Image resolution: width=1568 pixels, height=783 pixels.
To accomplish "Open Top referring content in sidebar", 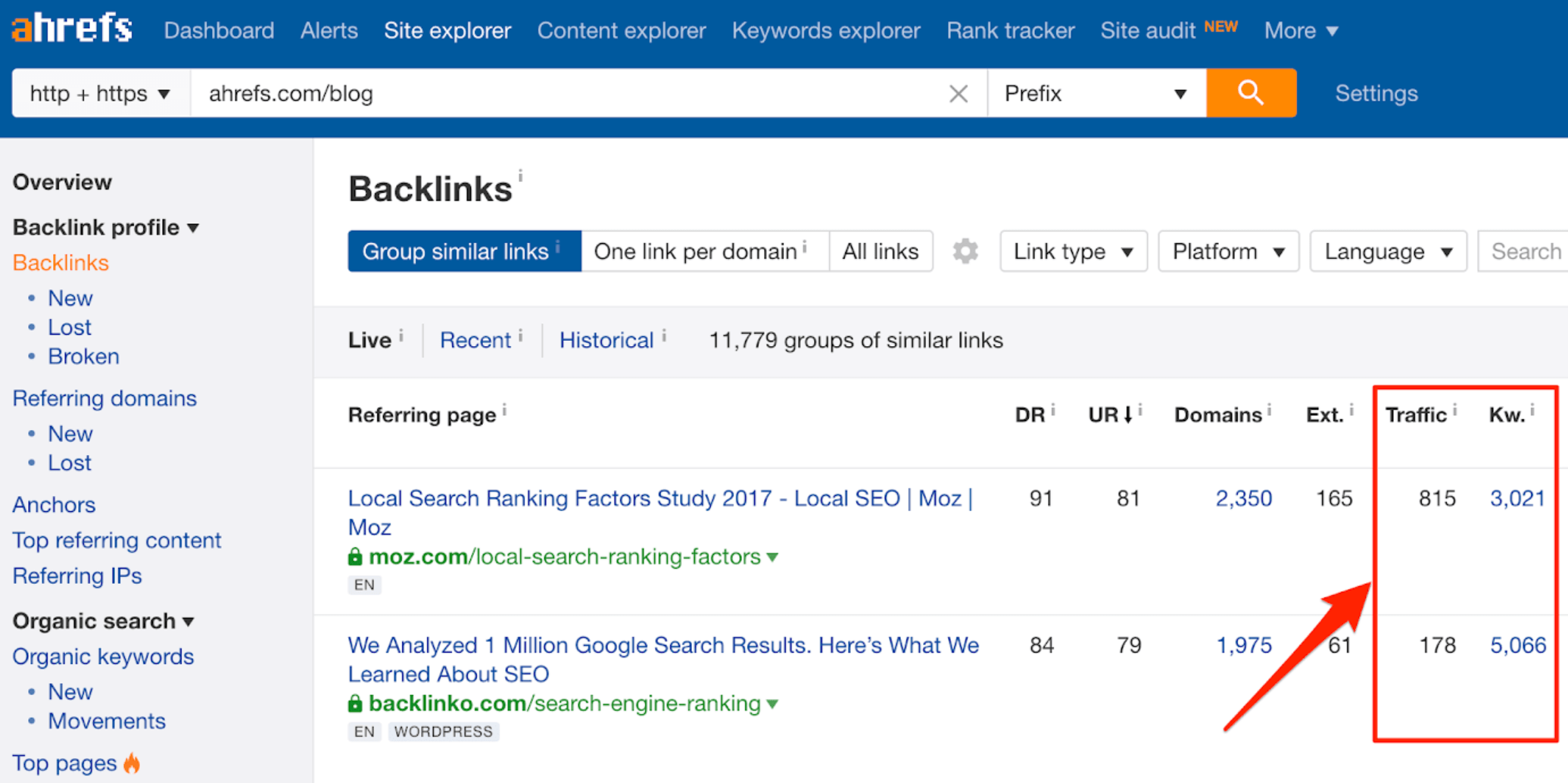I will (117, 540).
